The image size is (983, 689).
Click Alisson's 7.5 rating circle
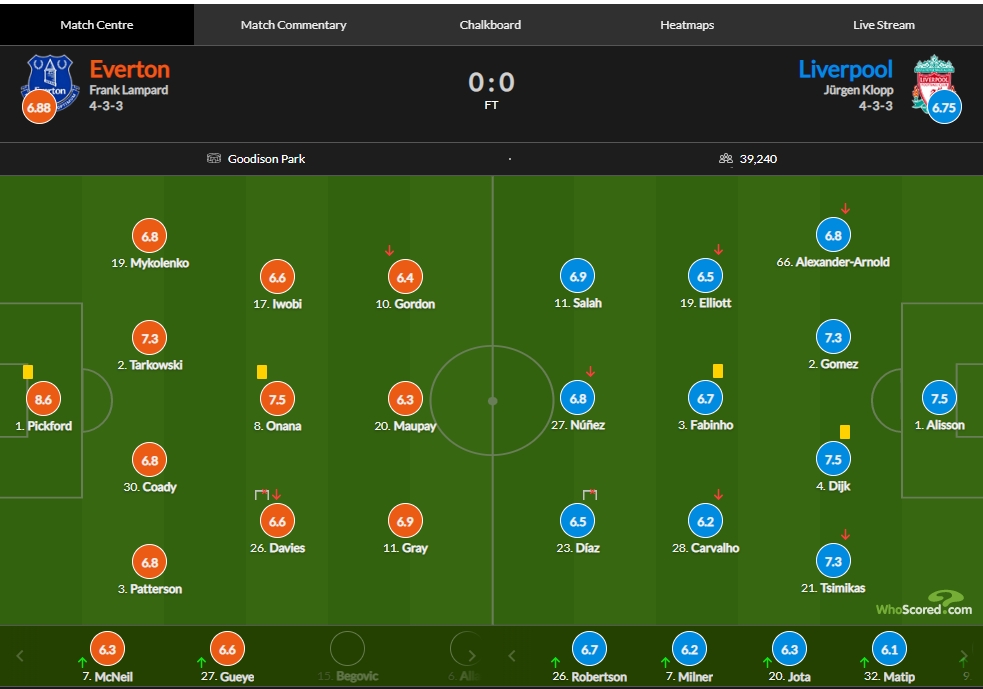pyautogui.click(x=939, y=398)
